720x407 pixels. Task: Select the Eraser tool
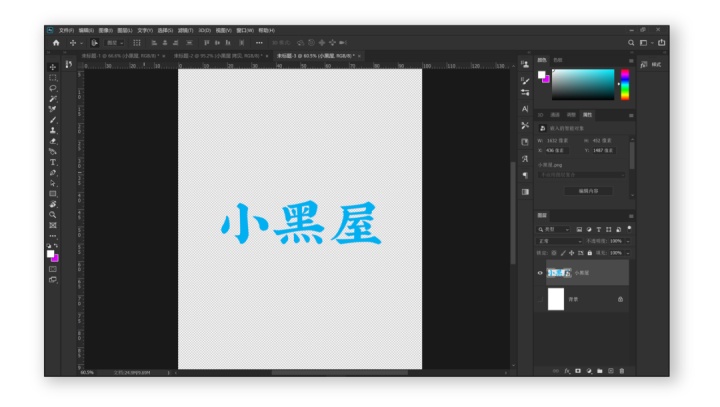point(53,141)
